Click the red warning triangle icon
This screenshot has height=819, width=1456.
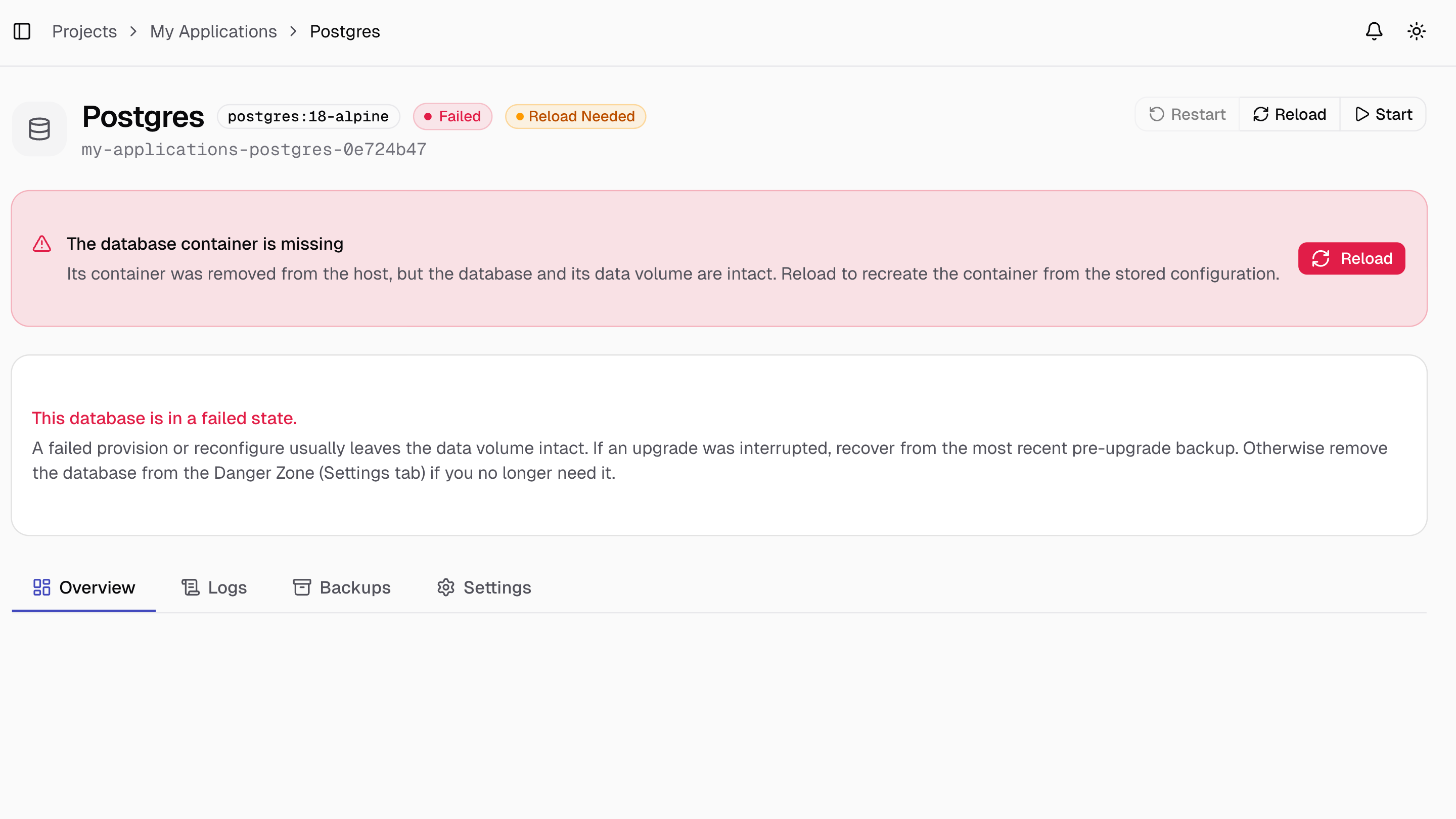[x=42, y=244]
